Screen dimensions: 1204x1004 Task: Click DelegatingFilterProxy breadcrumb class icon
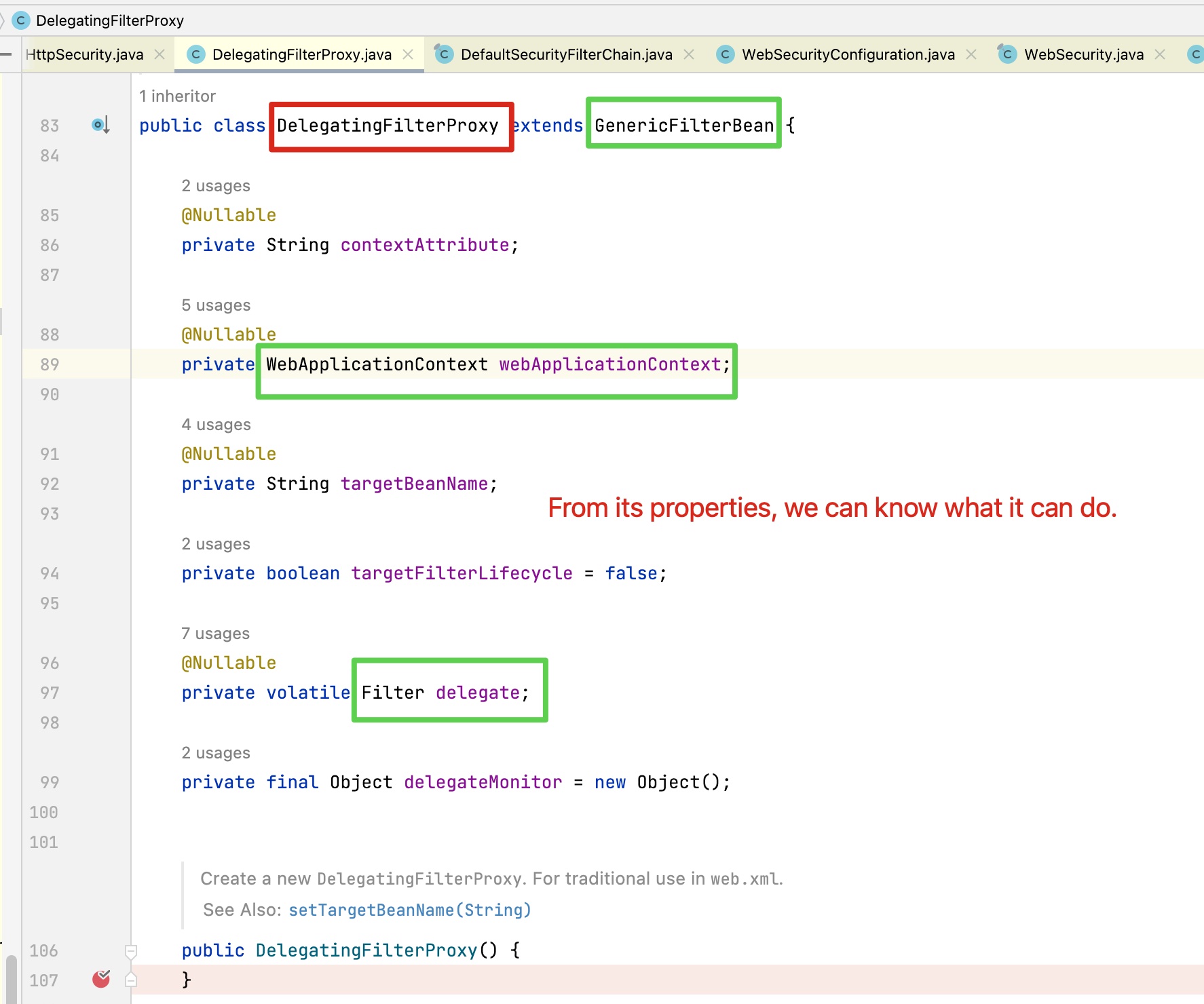pyautogui.click(x=21, y=20)
